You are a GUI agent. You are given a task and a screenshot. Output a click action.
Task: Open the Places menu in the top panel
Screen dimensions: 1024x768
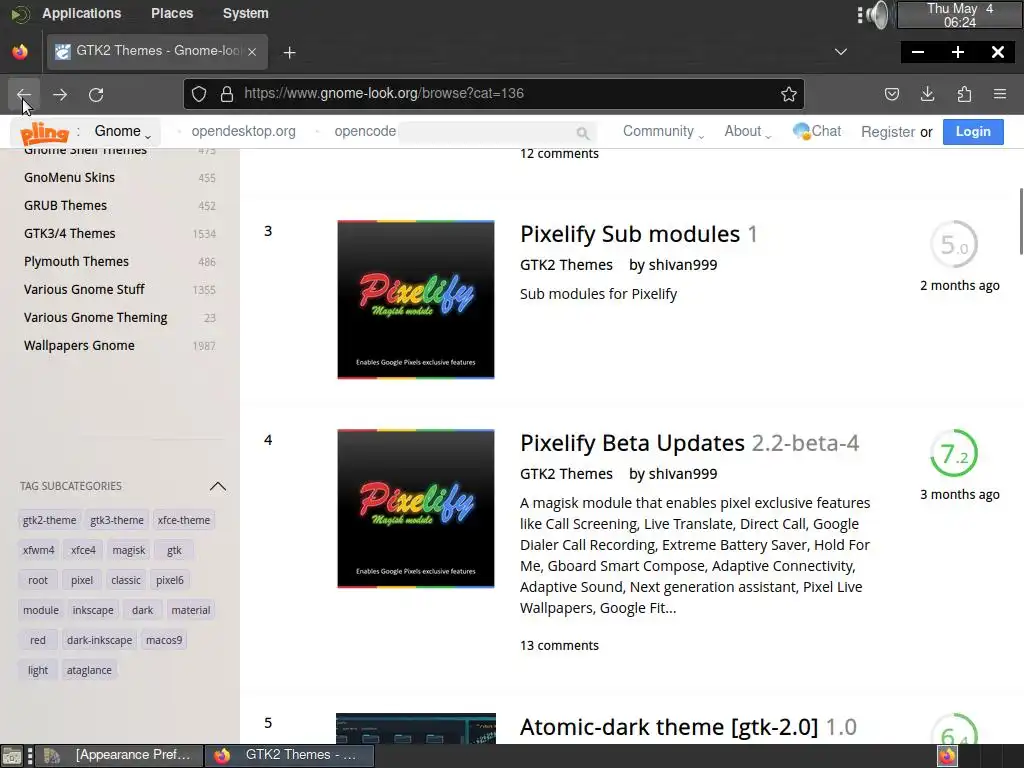tap(172, 13)
